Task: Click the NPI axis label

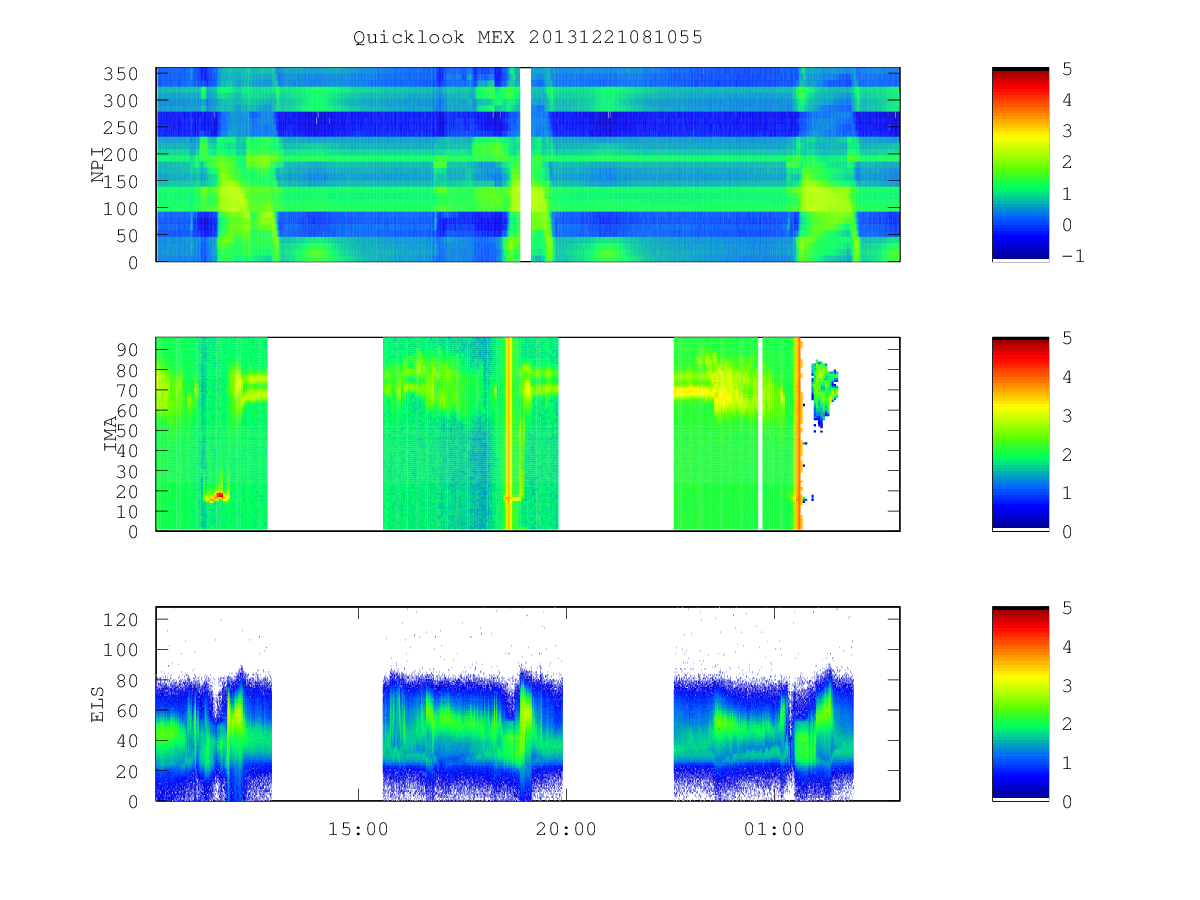Action: coord(98,165)
